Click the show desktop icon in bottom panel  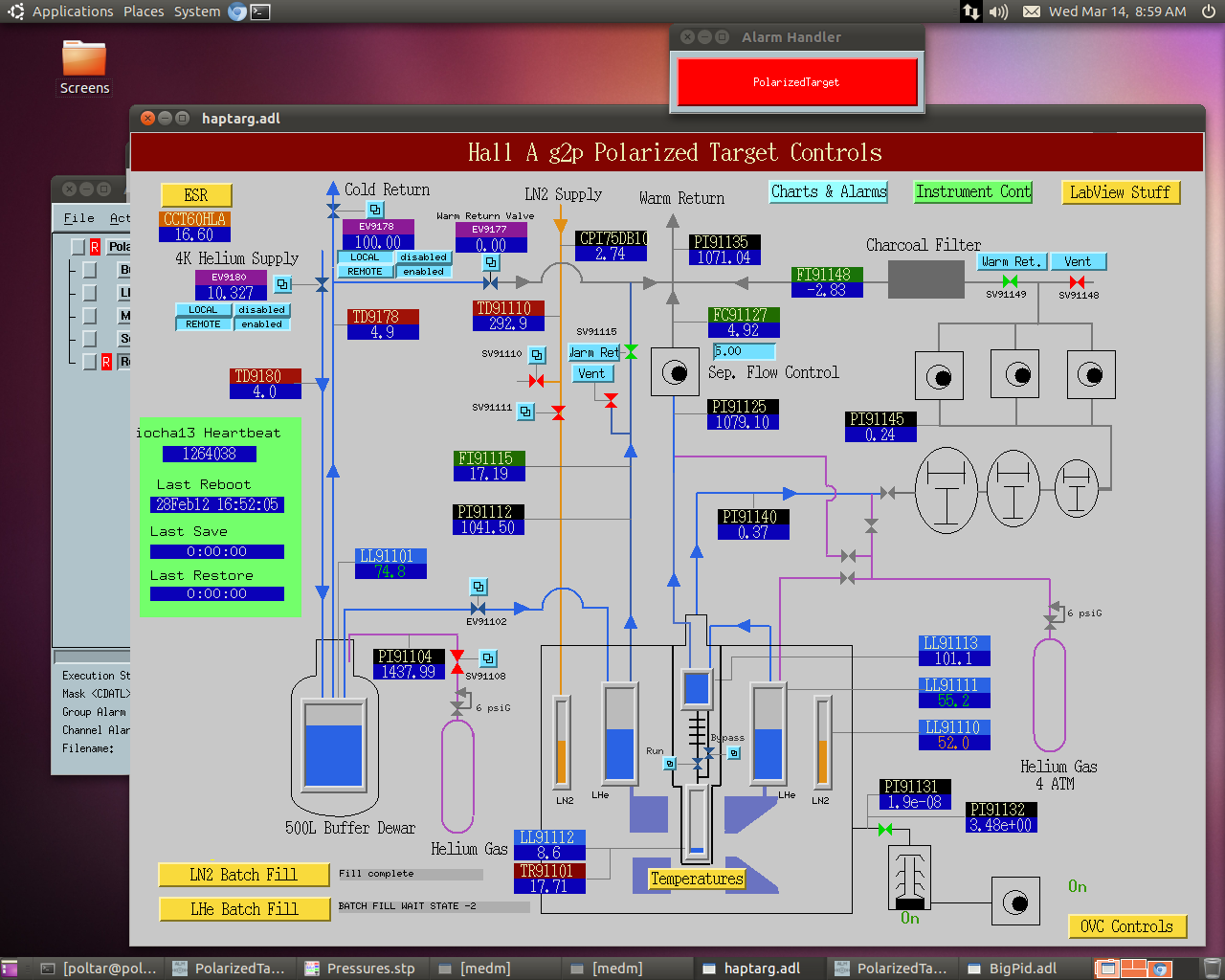[9, 969]
